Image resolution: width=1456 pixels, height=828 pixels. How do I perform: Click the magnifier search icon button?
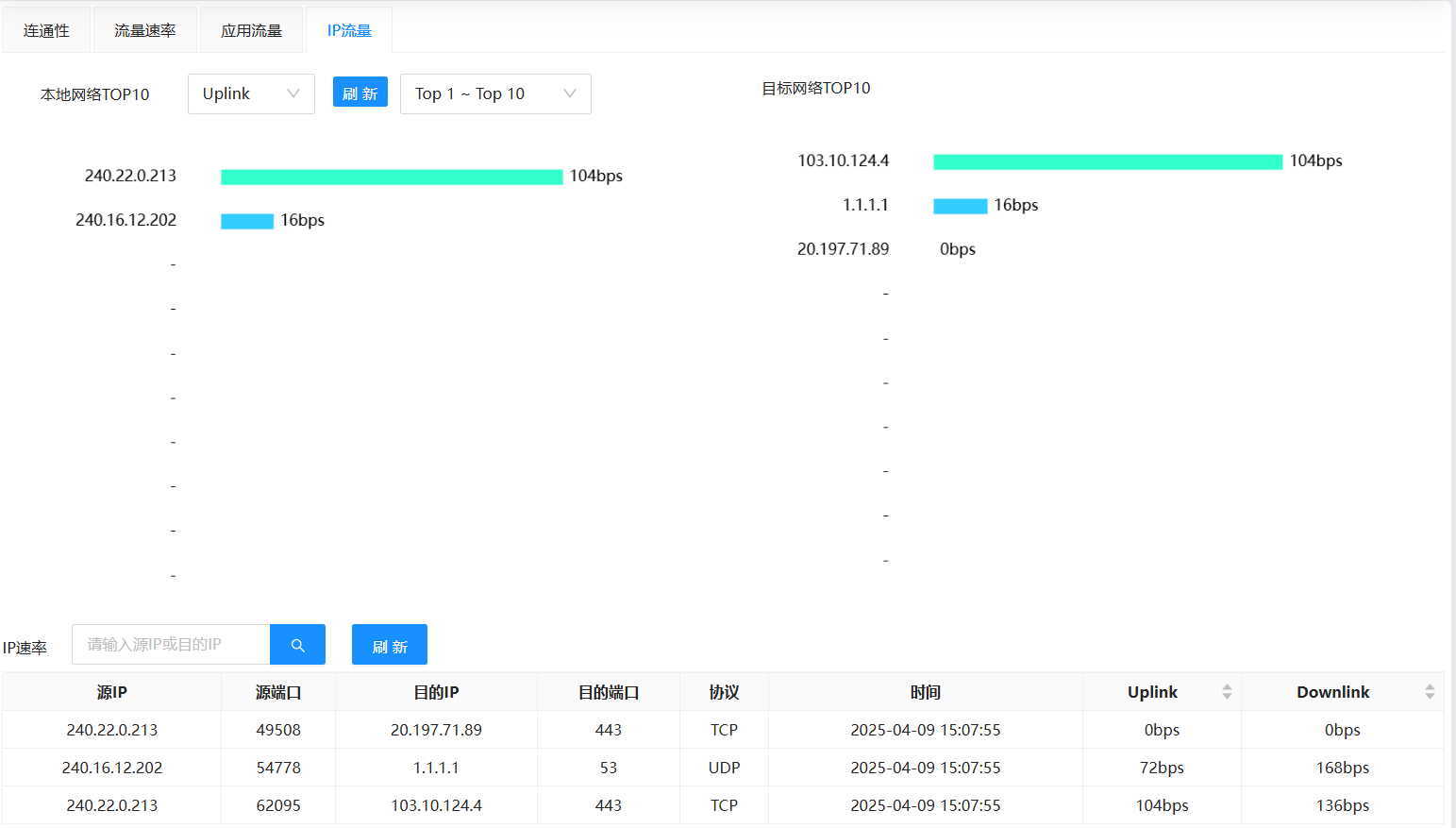tap(297, 645)
